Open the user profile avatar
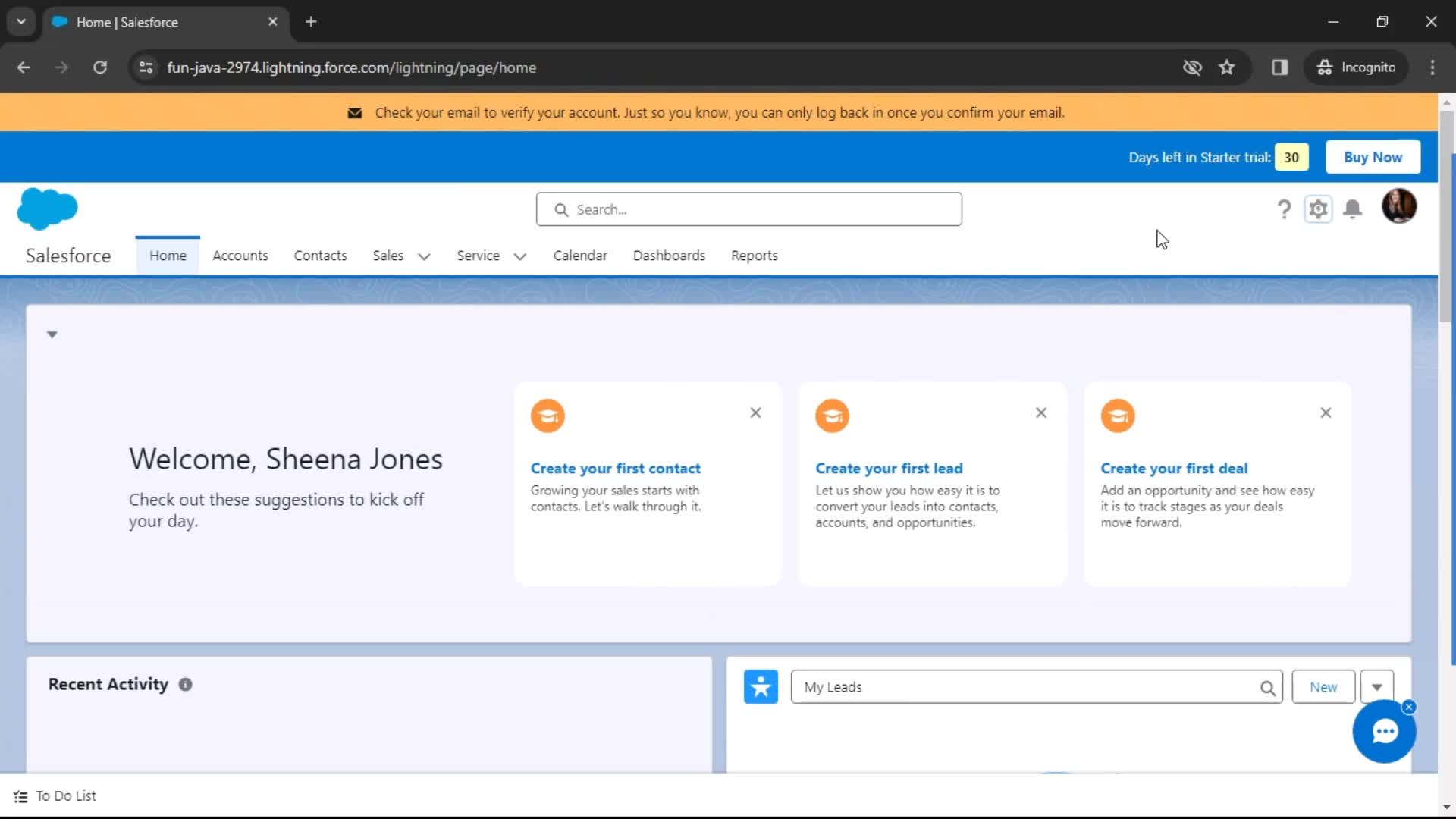Viewport: 1456px width, 819px height. click(1398, 206)
